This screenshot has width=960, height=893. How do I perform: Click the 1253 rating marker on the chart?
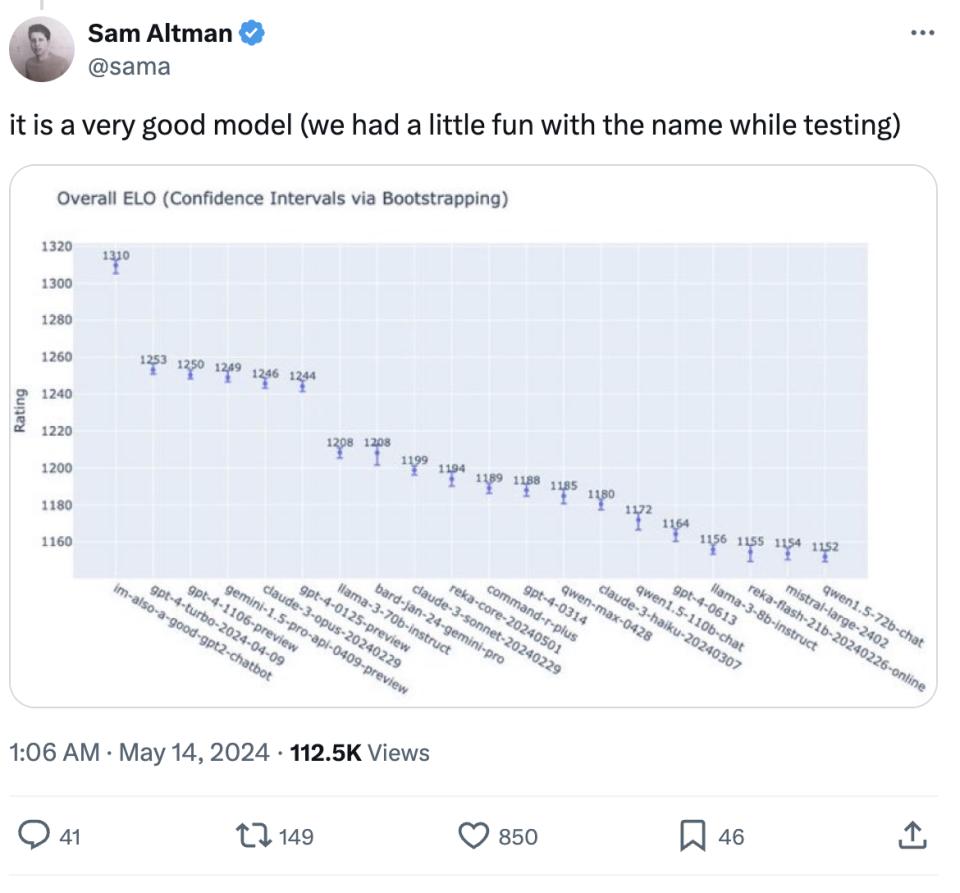click(153, 369)
